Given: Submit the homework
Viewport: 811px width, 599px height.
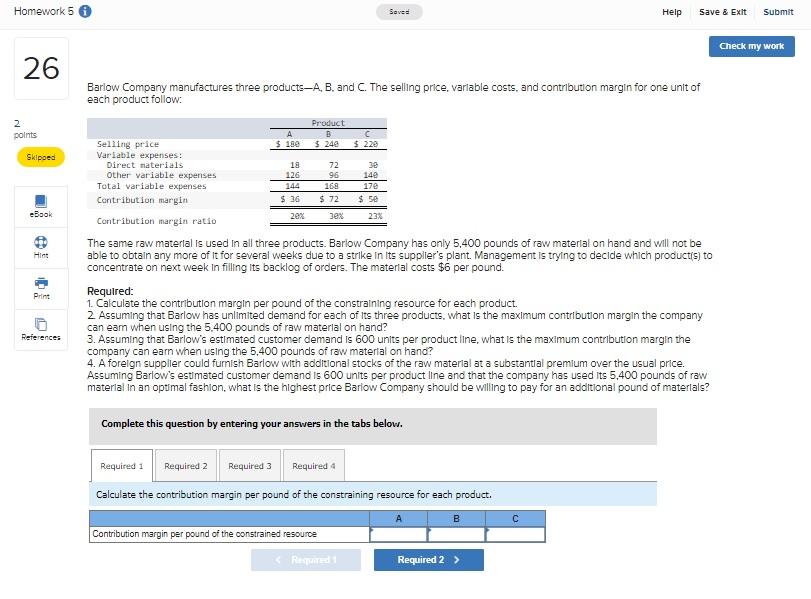Looking at the screenshot, I should click(778, 12).
